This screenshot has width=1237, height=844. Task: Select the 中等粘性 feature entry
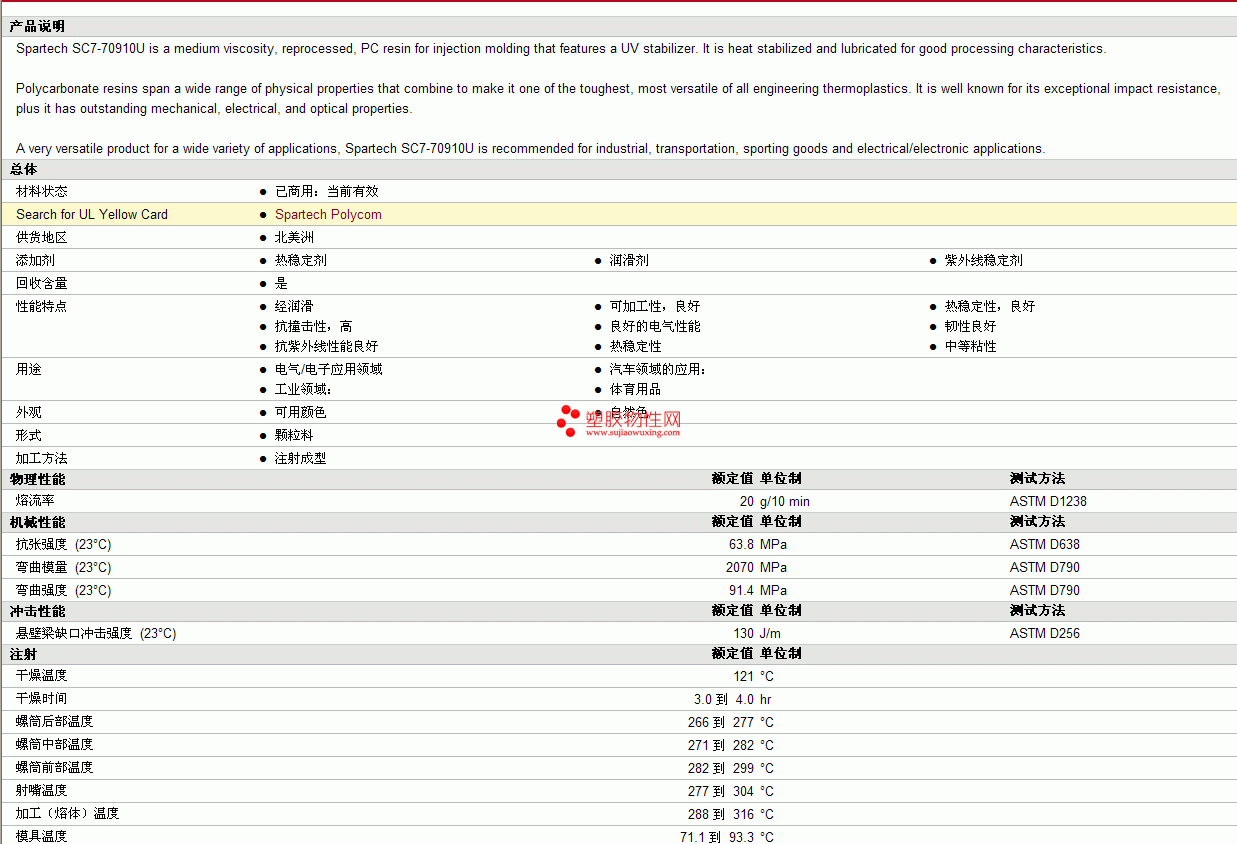(x=970, y=346)
